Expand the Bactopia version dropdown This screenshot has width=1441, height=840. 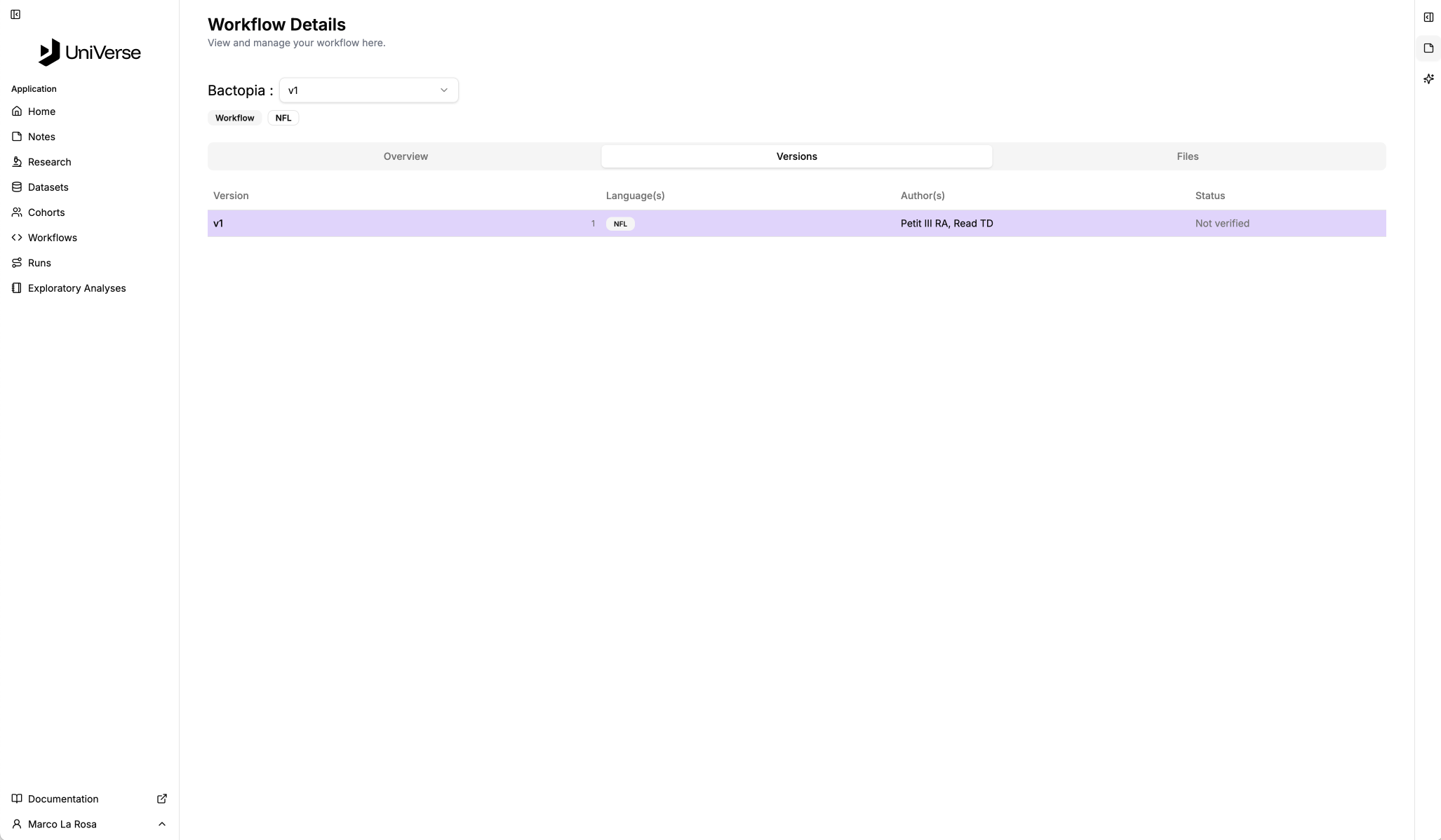point(368,90)
